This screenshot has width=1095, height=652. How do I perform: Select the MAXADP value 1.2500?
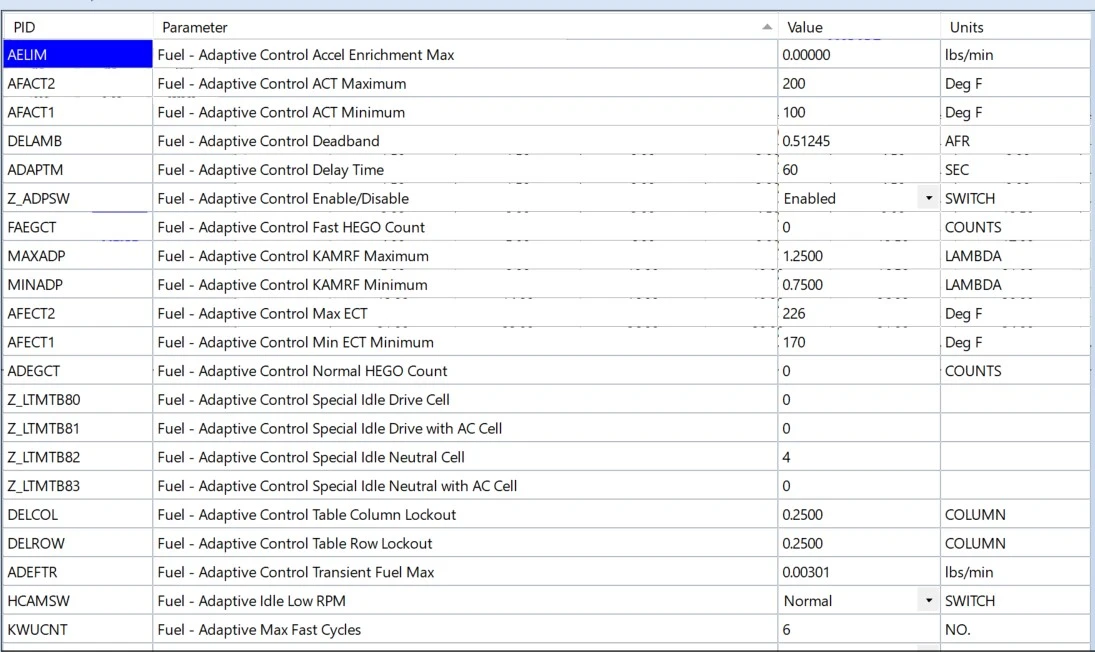(x=859, y=255)
